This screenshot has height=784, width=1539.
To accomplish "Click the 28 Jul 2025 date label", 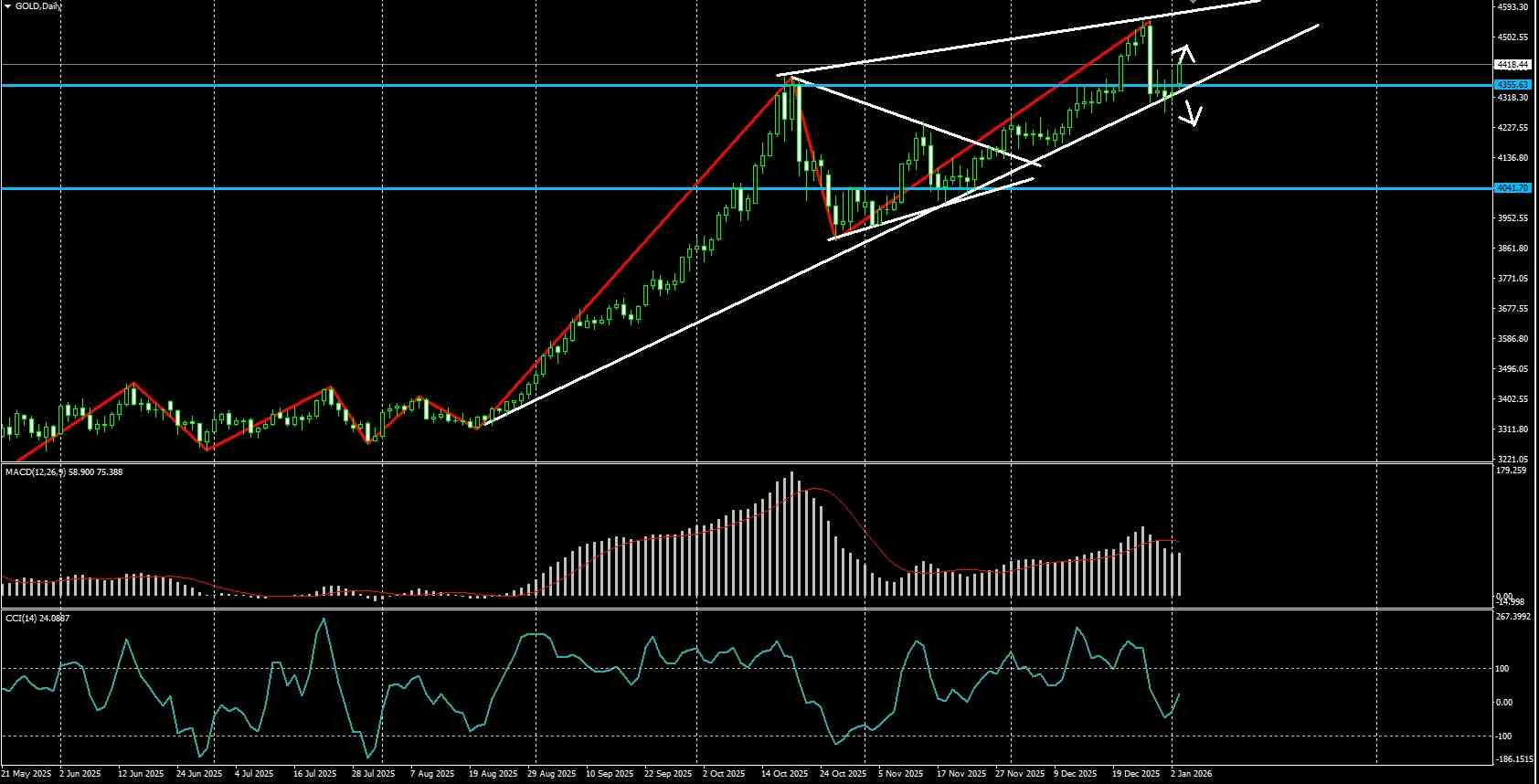I will click(x=374, y=774).
